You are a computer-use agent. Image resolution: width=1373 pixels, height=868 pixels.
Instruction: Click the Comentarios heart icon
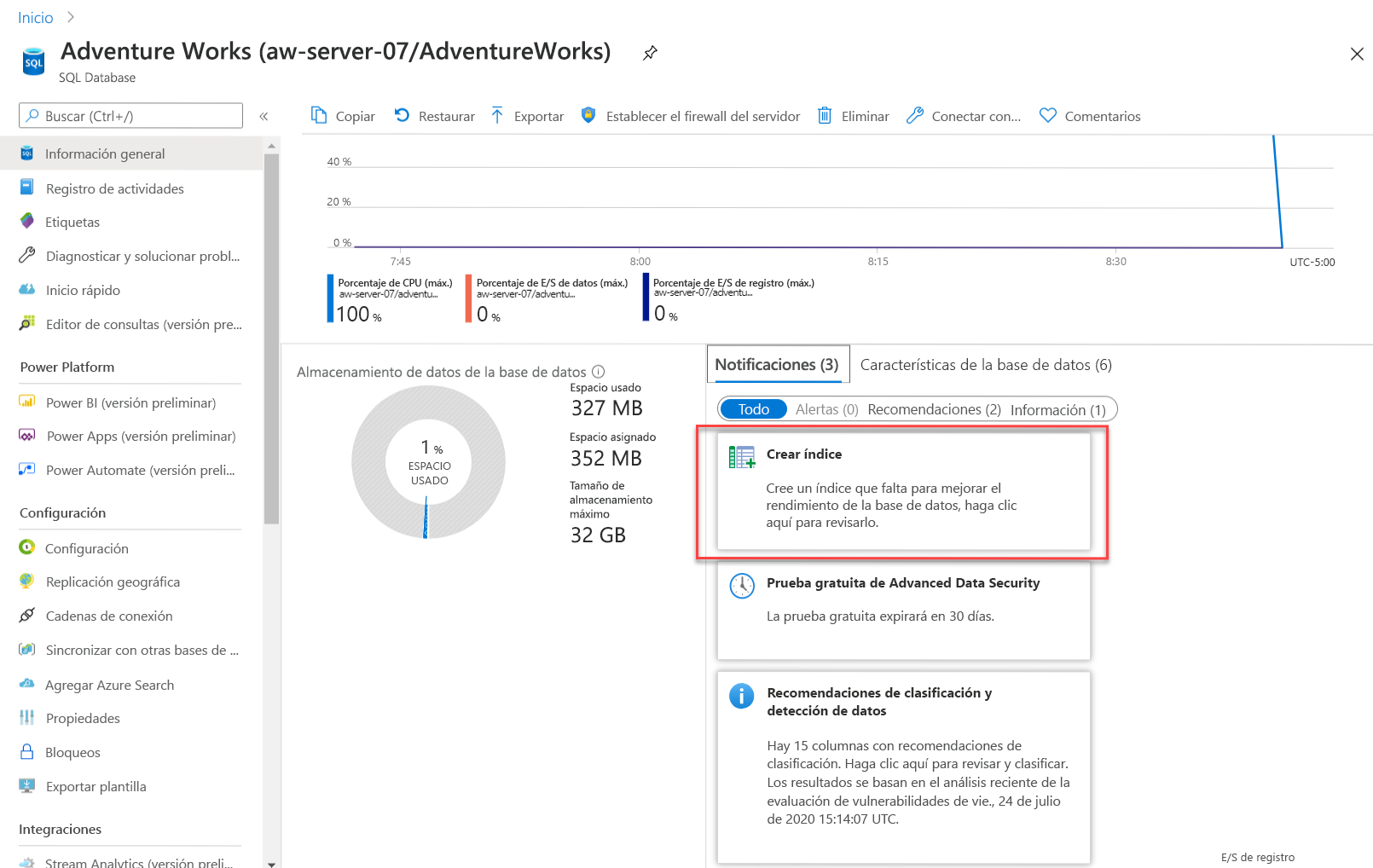coord(1048,115)
